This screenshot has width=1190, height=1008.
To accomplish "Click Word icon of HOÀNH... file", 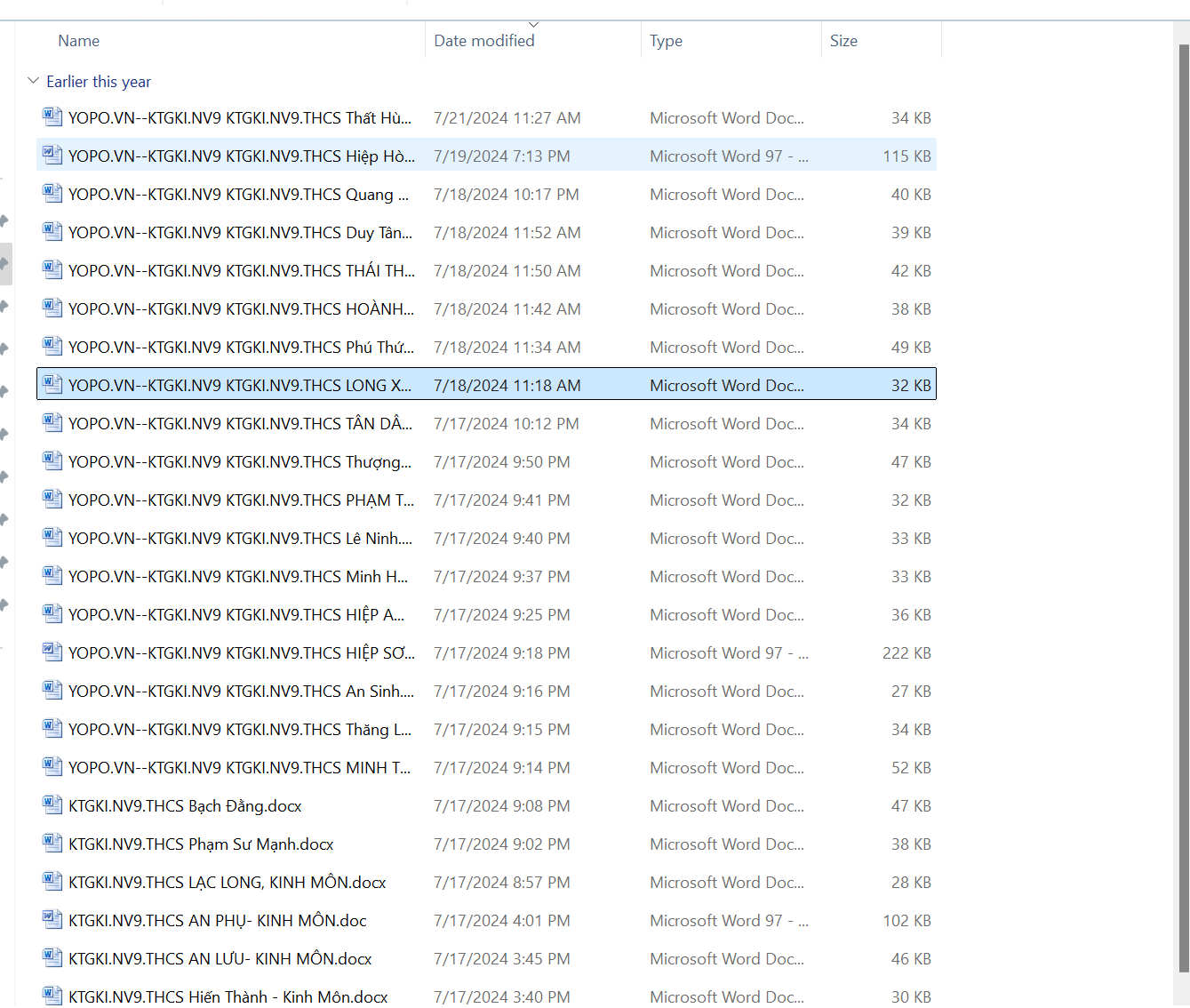I will (x=52, y=308).
